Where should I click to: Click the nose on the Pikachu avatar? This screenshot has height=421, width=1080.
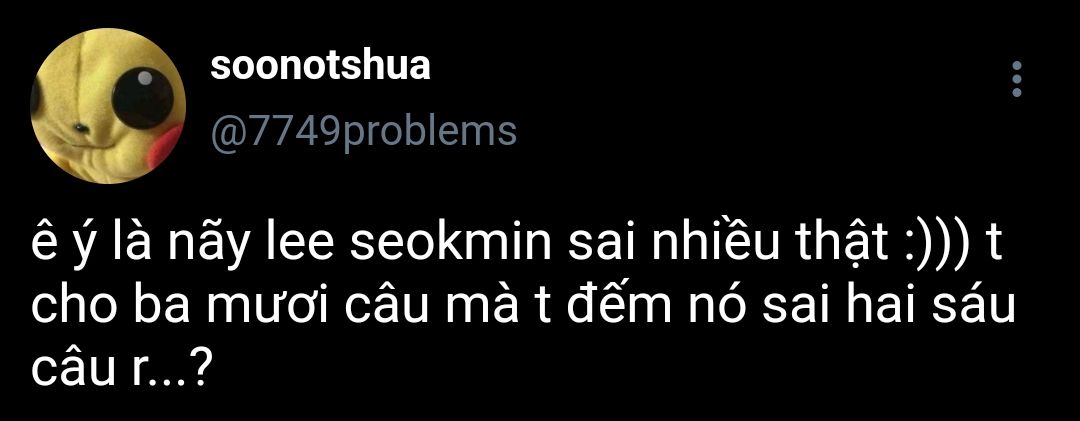(x=81, y=128)
